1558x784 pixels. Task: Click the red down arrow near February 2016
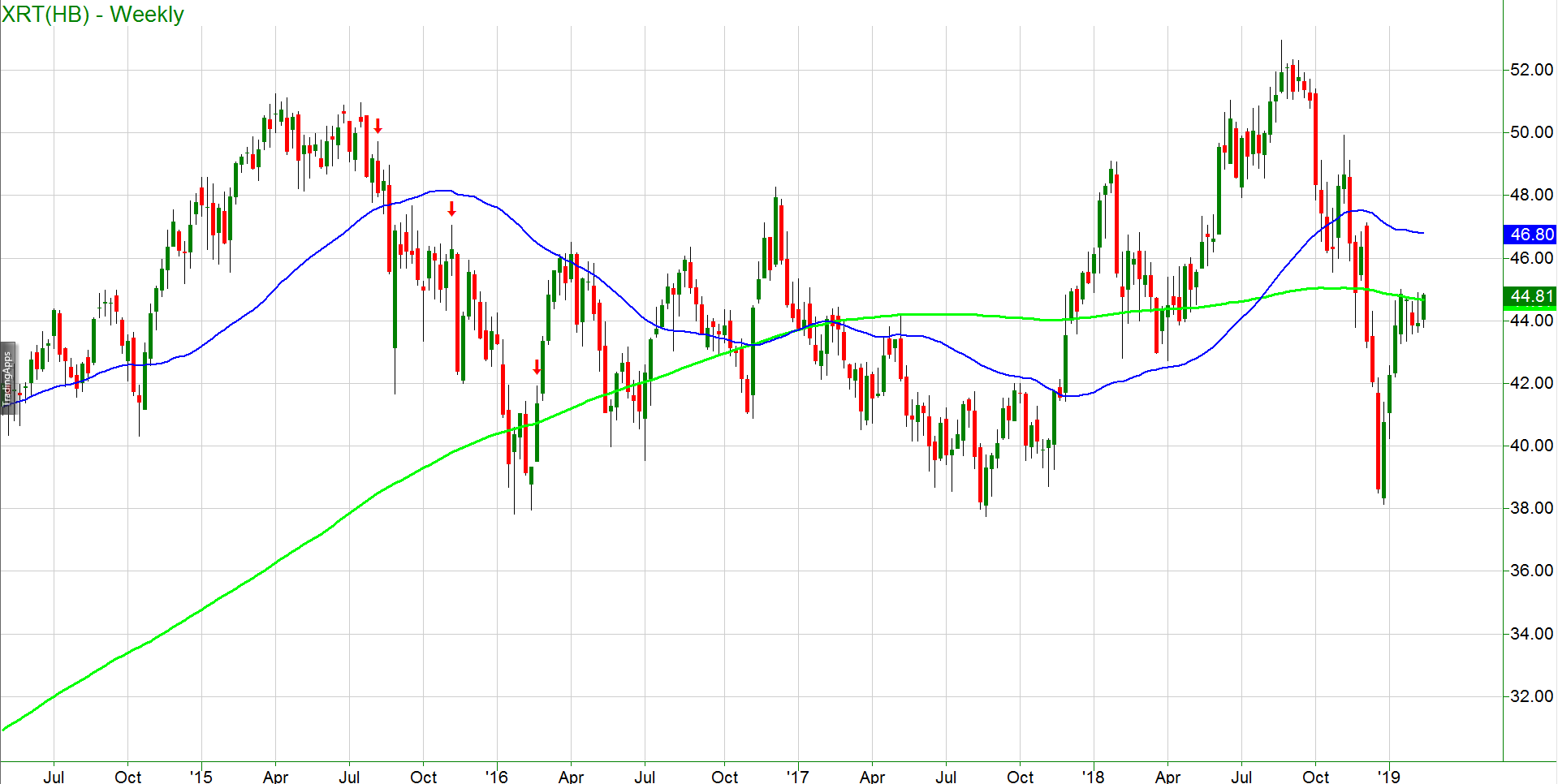pyautogui.click(x=537, y=368)
